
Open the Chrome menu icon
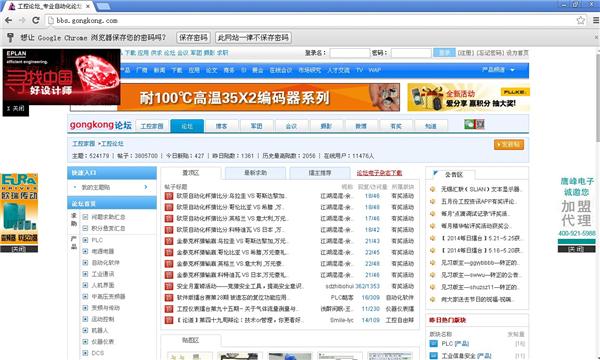(596, 20)
